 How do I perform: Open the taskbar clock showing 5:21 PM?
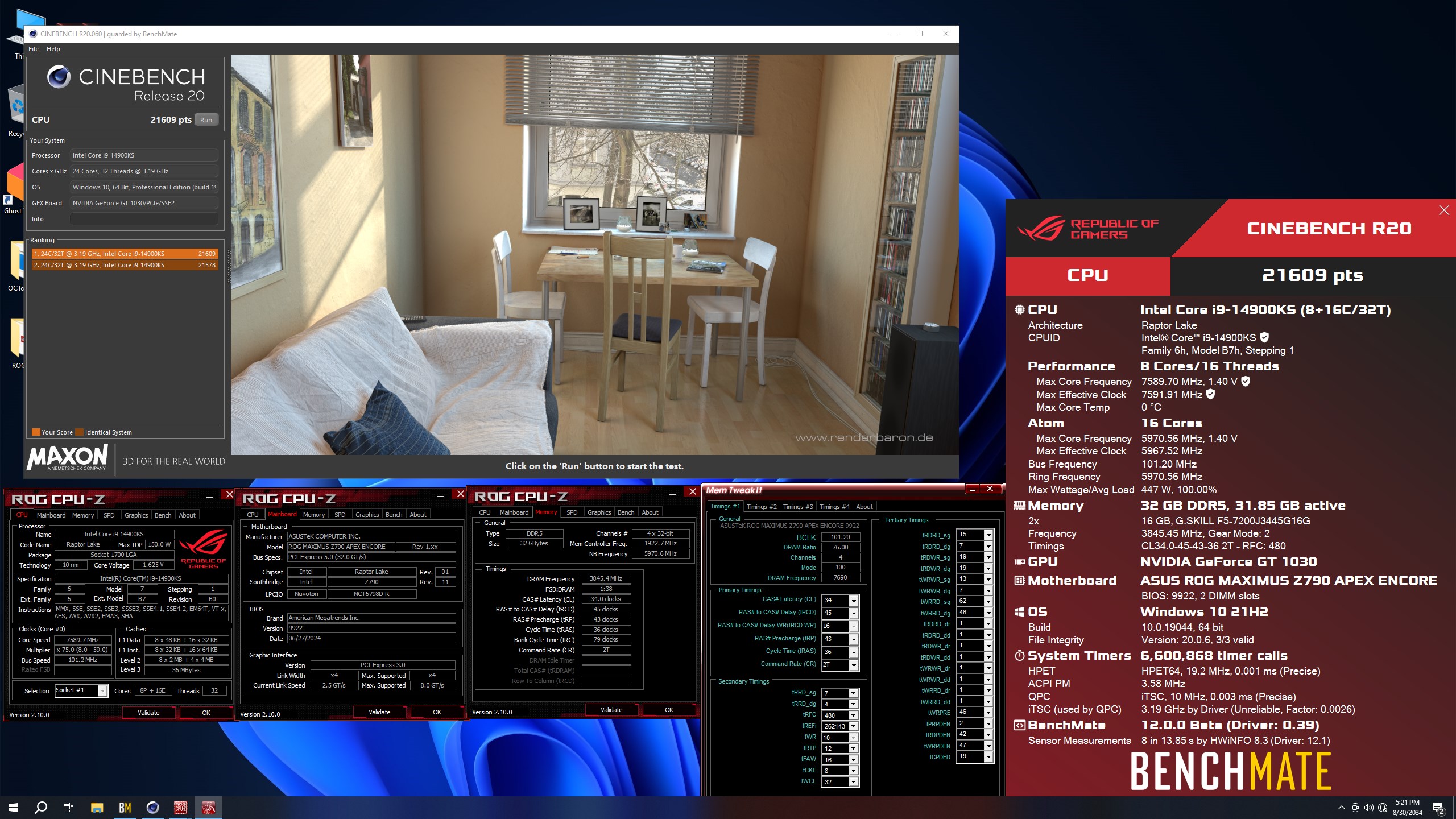1407,808
